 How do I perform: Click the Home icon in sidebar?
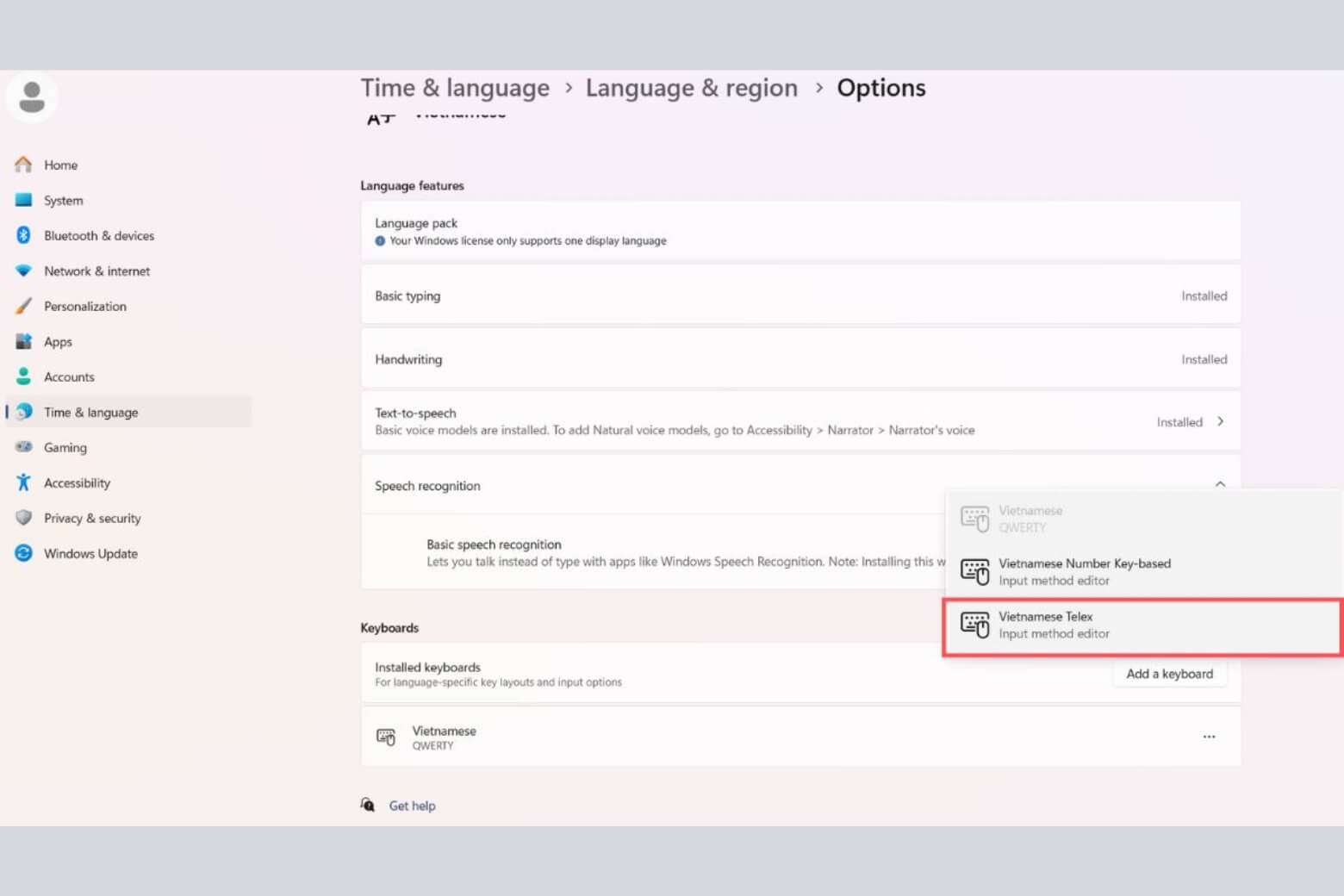23,165
